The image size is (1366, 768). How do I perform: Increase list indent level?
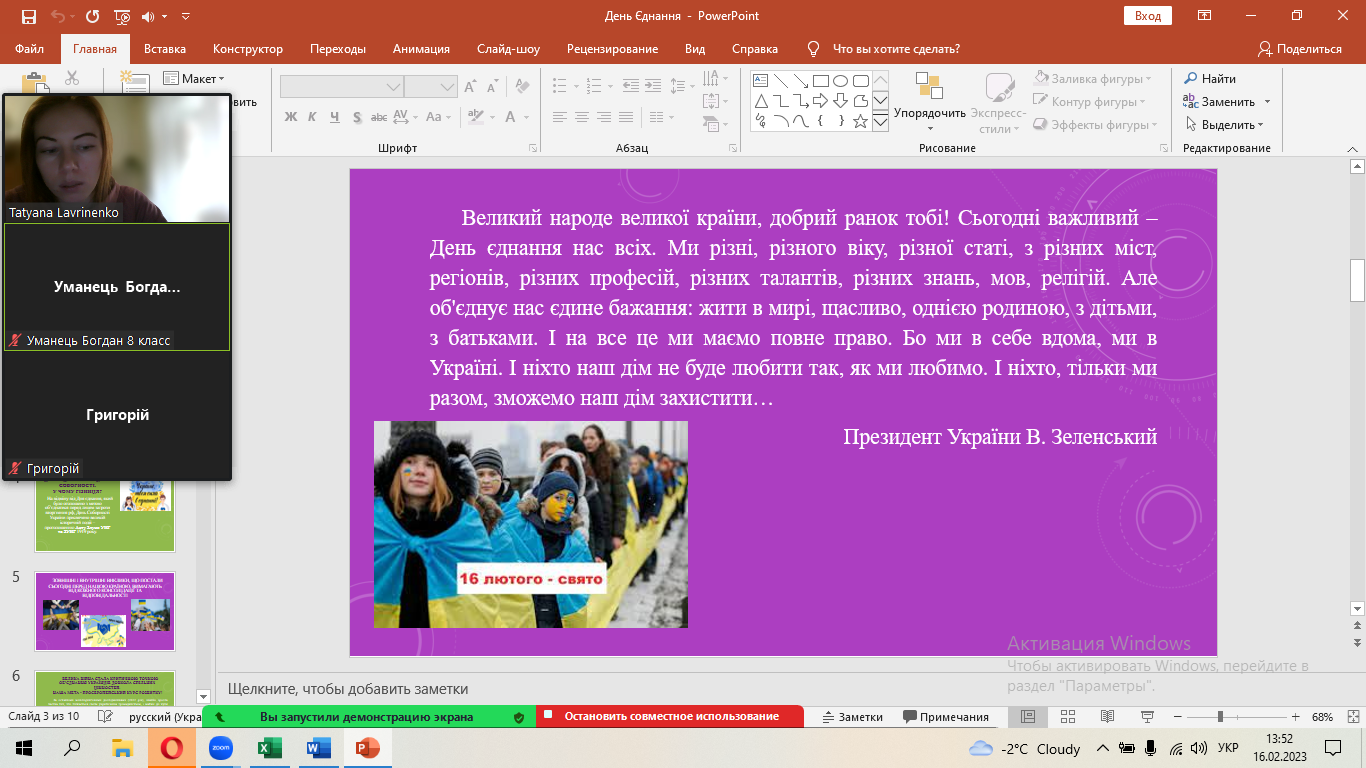652,87
